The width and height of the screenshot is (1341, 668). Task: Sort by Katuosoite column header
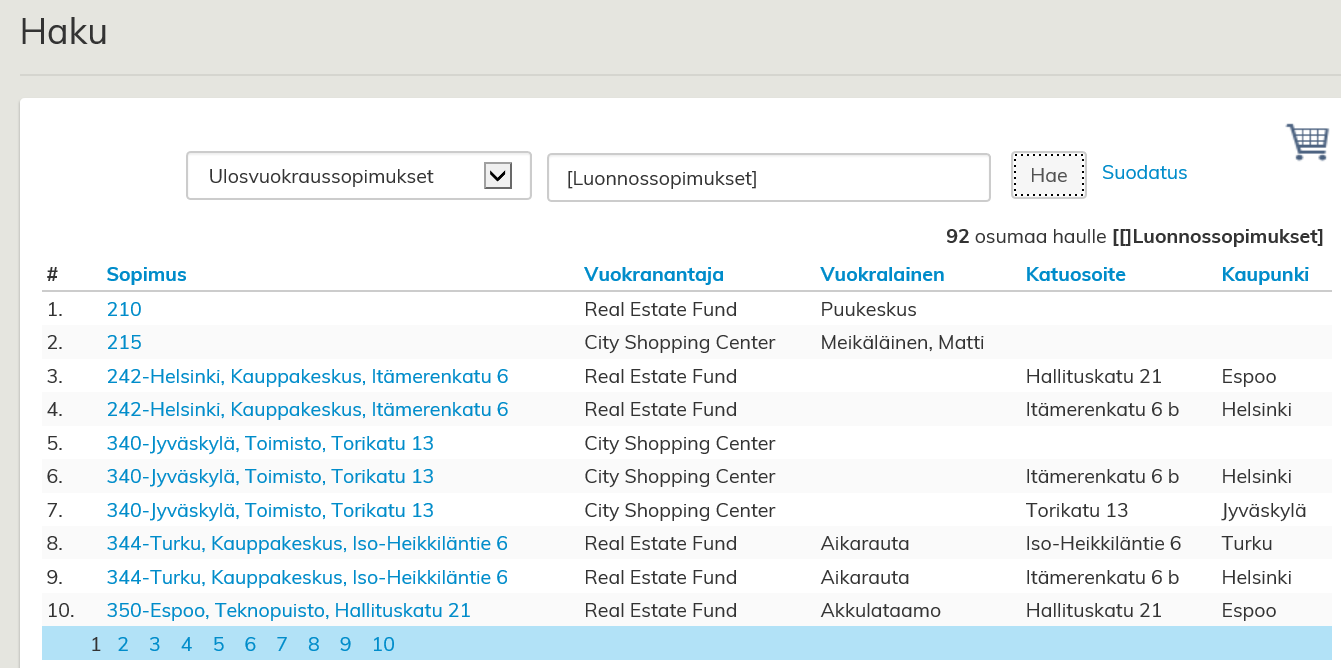[x=1075, y=274]
